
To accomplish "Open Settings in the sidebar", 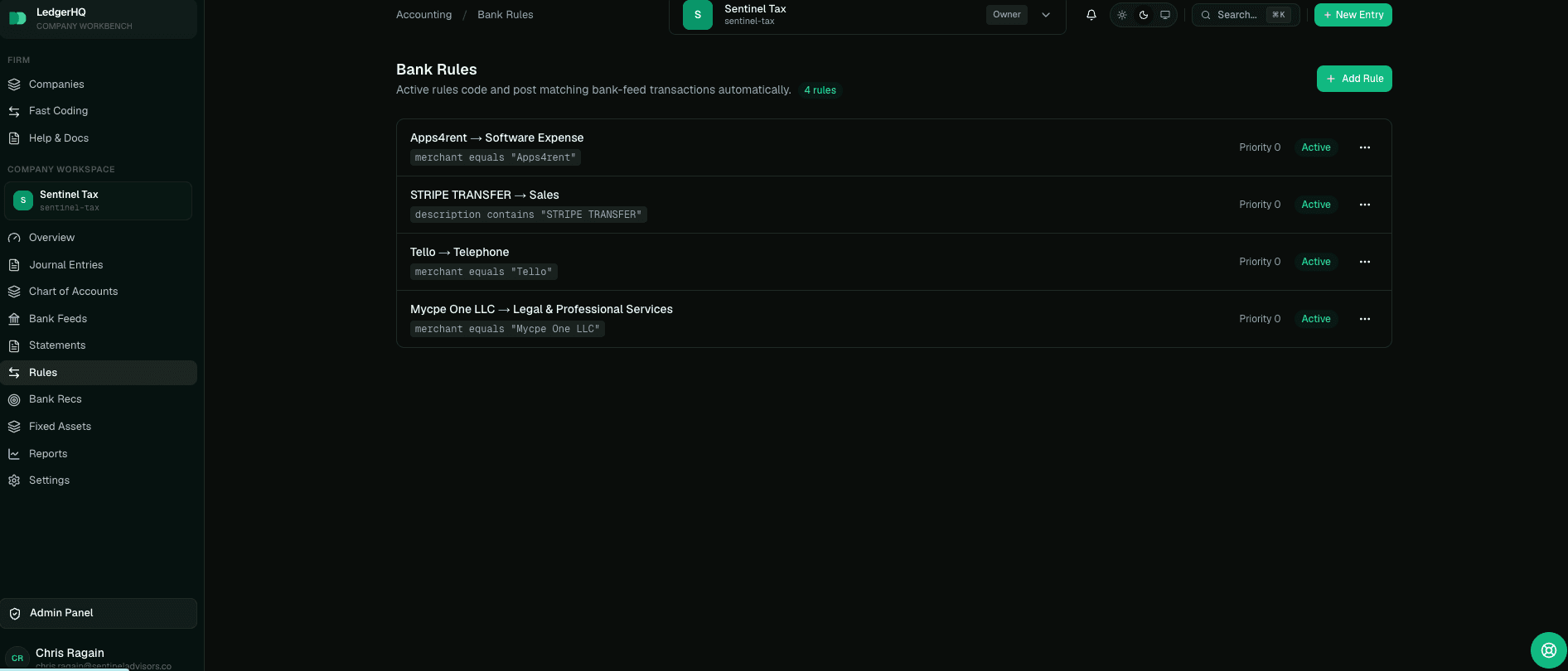I will tap(99, 480).
